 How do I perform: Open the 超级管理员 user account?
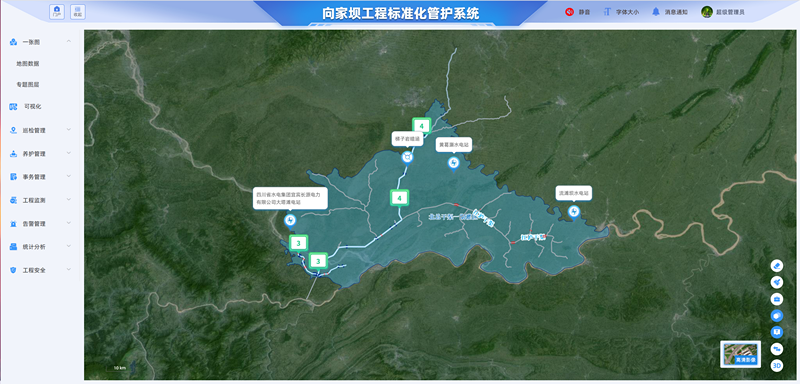pos(723,12)
